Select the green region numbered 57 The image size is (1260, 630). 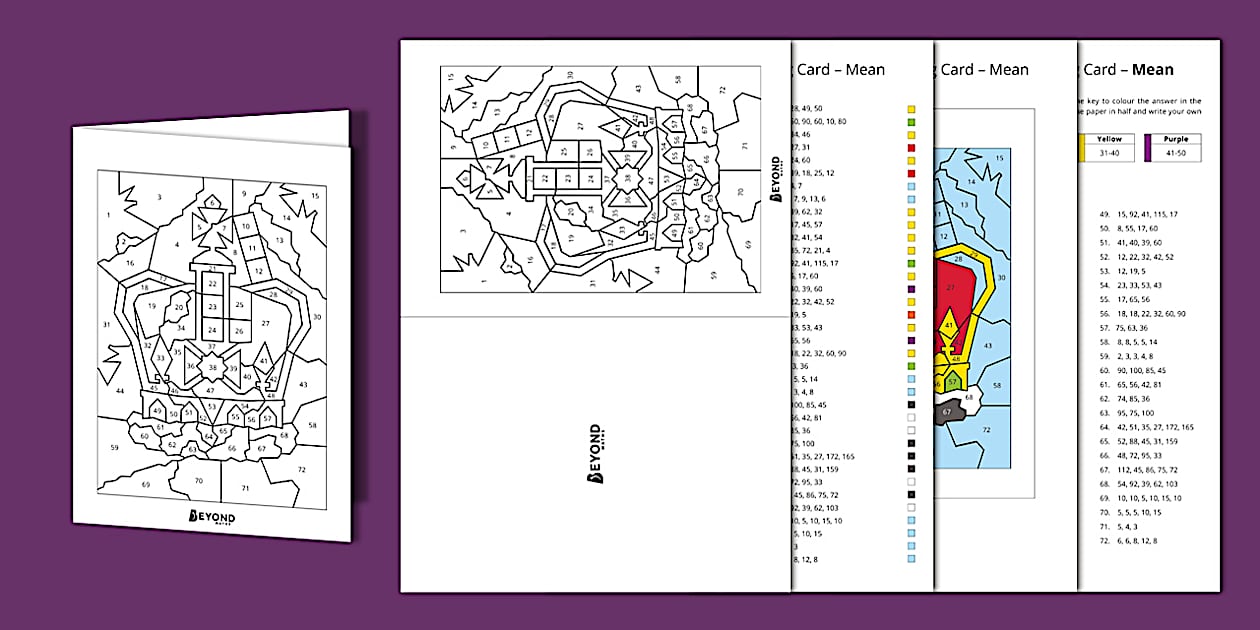click(954, 381)
